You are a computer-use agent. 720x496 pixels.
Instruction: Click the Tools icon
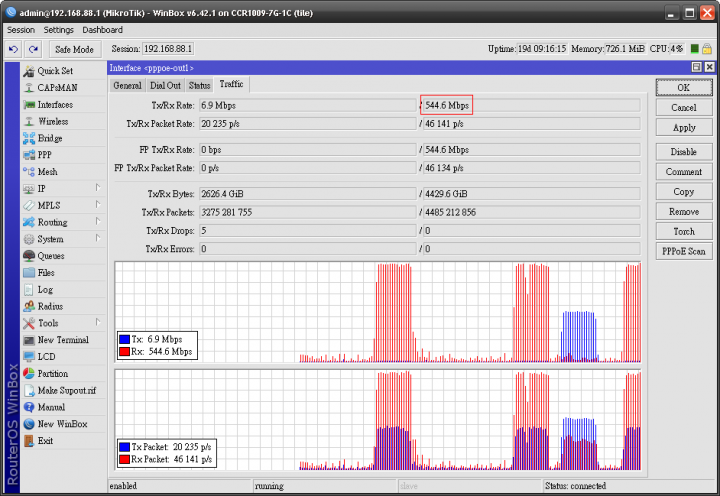(x=29, y=323)
